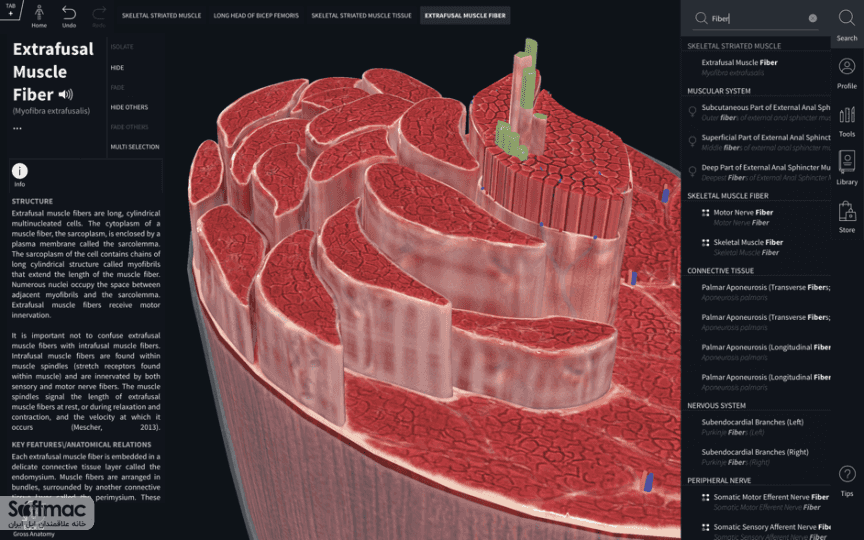Open a new tab with TAB+ button
The image size is (864, 540).
[x=10, y=9]
